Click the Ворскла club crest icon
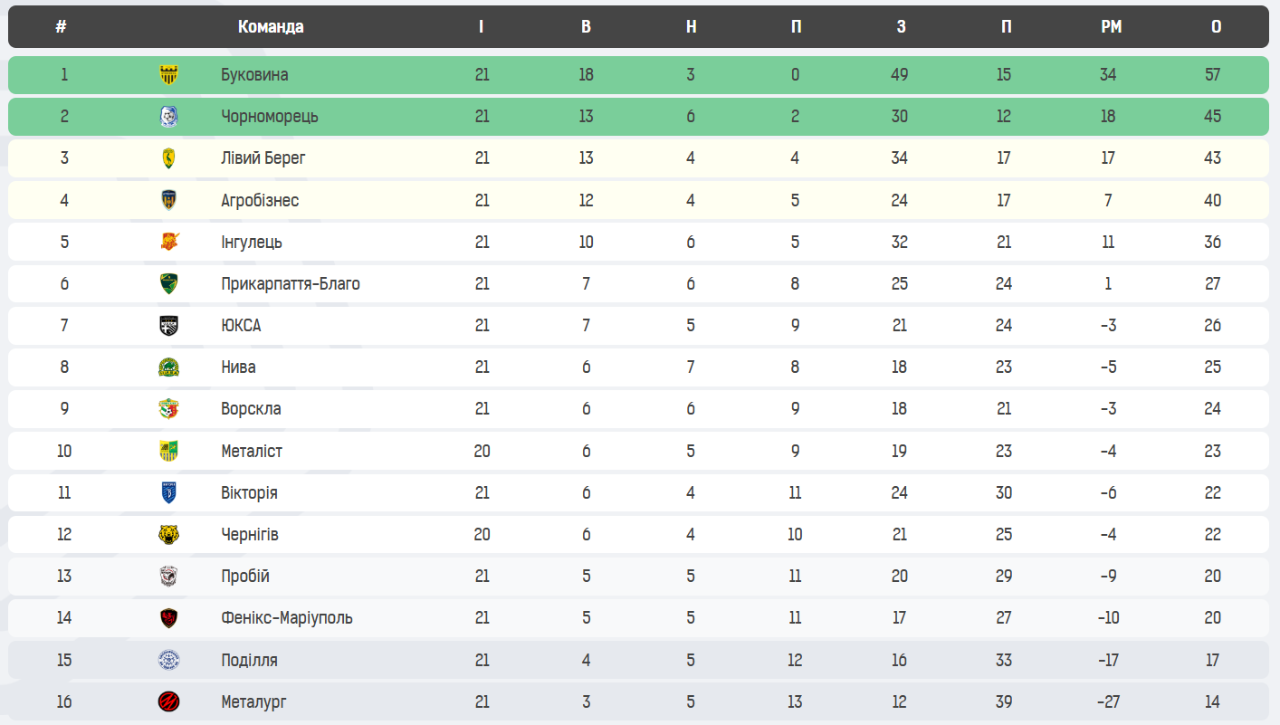 click(169, 409)
